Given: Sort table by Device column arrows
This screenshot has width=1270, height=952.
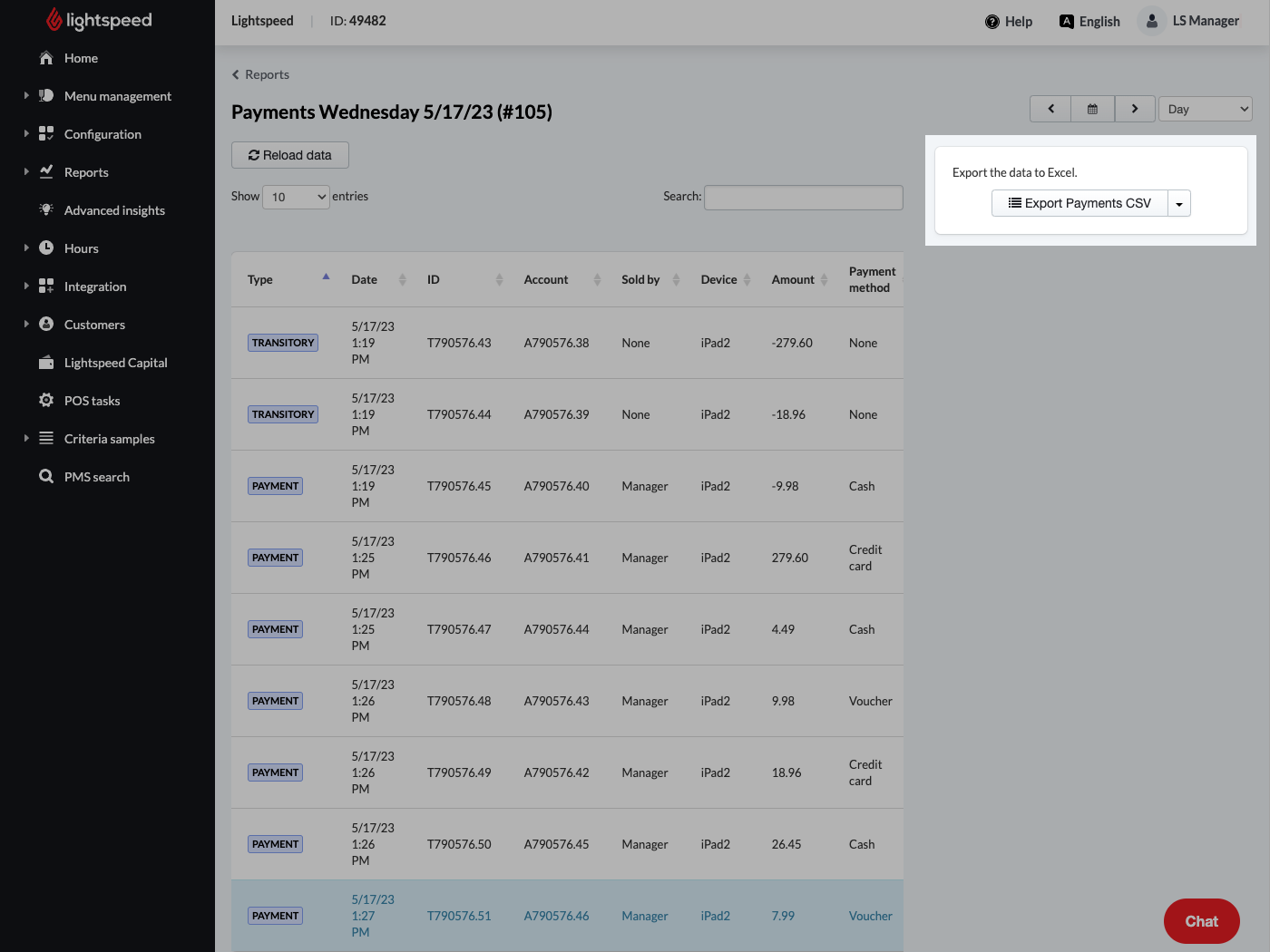Looking at the screenshot, I should (x=747, y=279).
